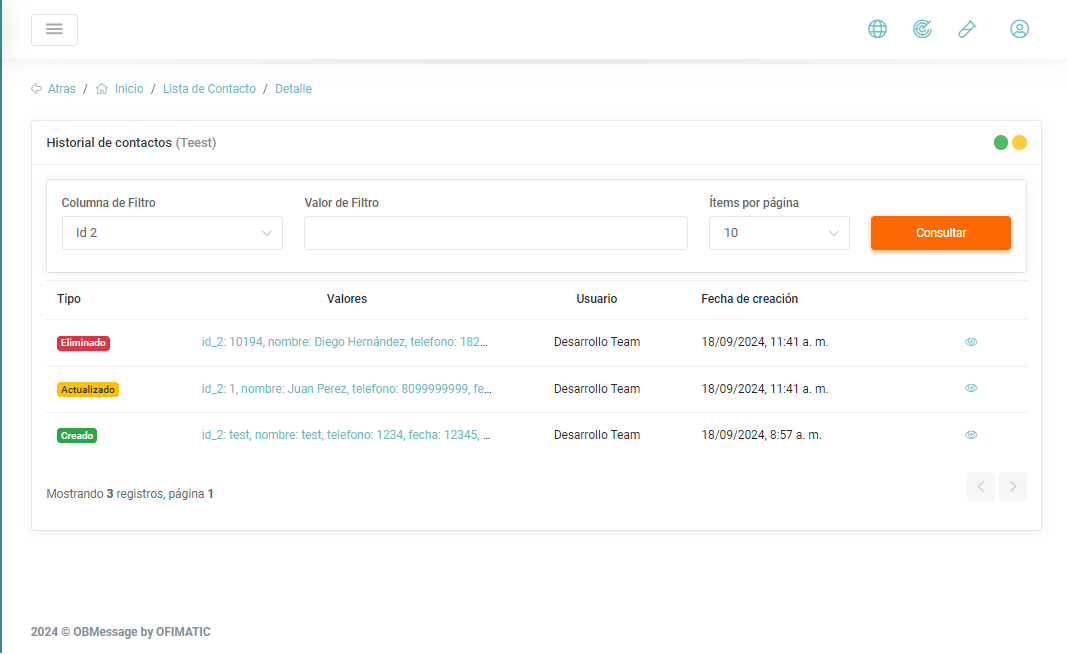Open the hamburger menu

coord(54,30)
